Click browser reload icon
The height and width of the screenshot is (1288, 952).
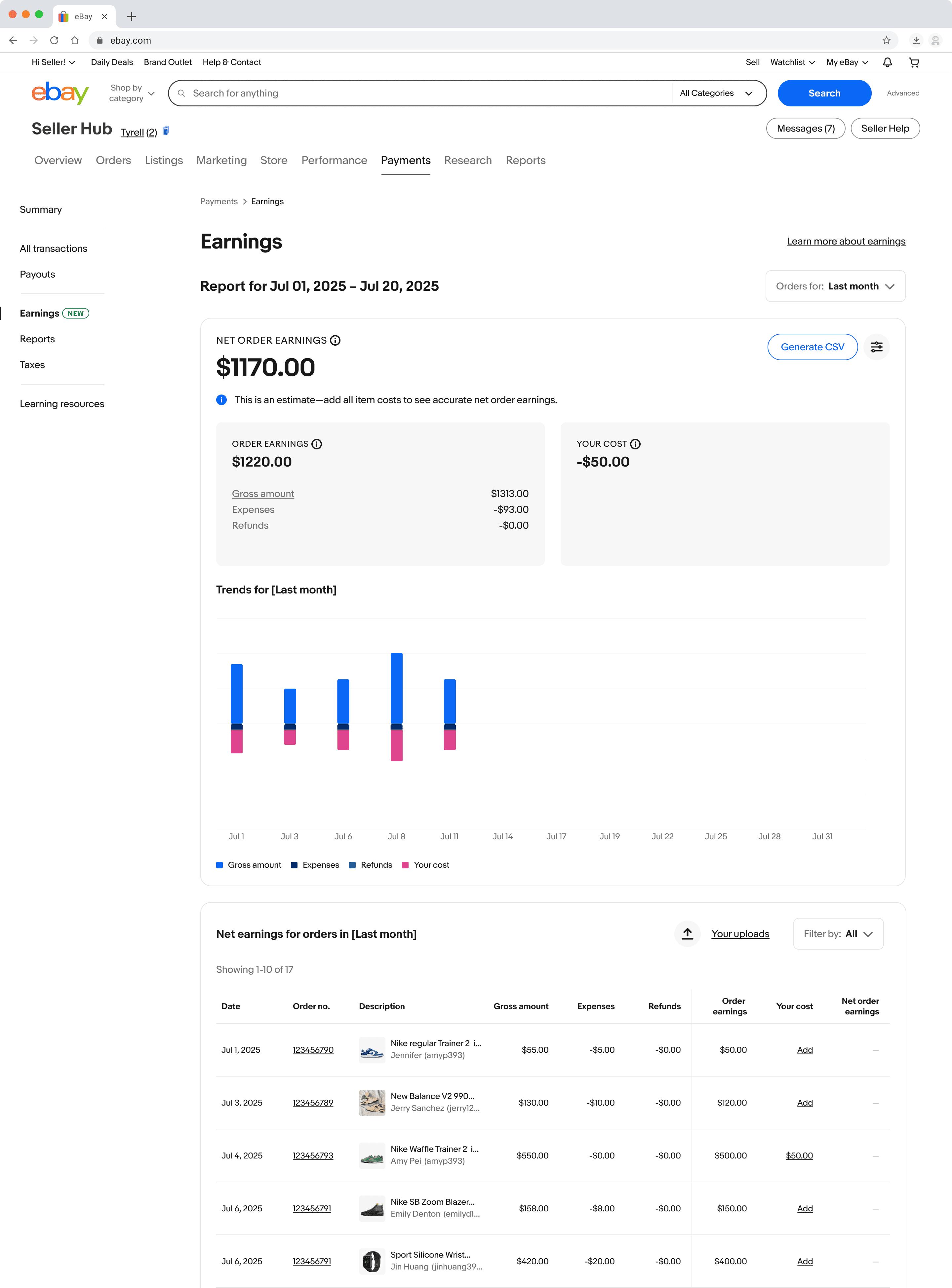pos(54,40)
